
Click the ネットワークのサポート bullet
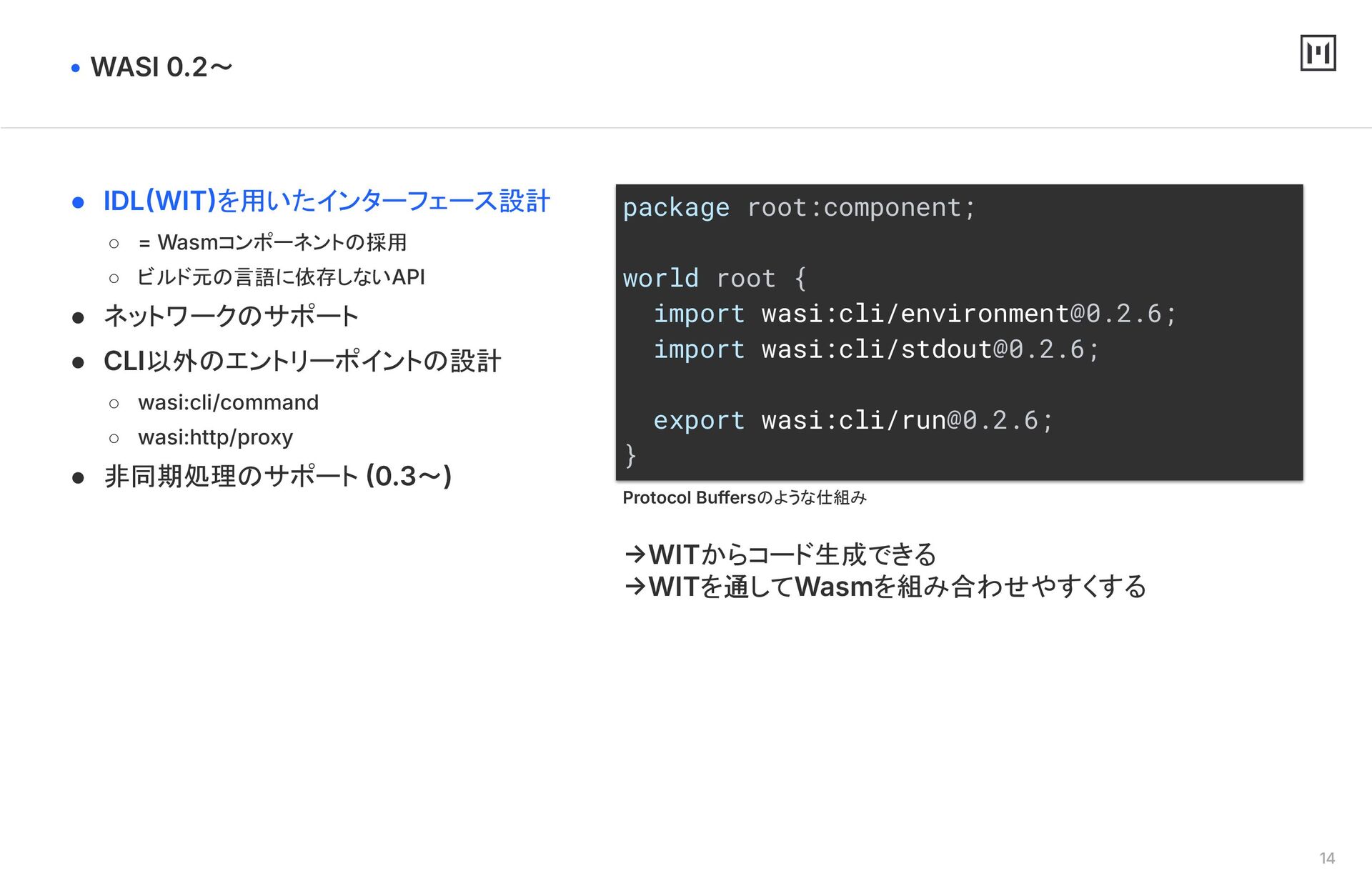coord(231,316)
